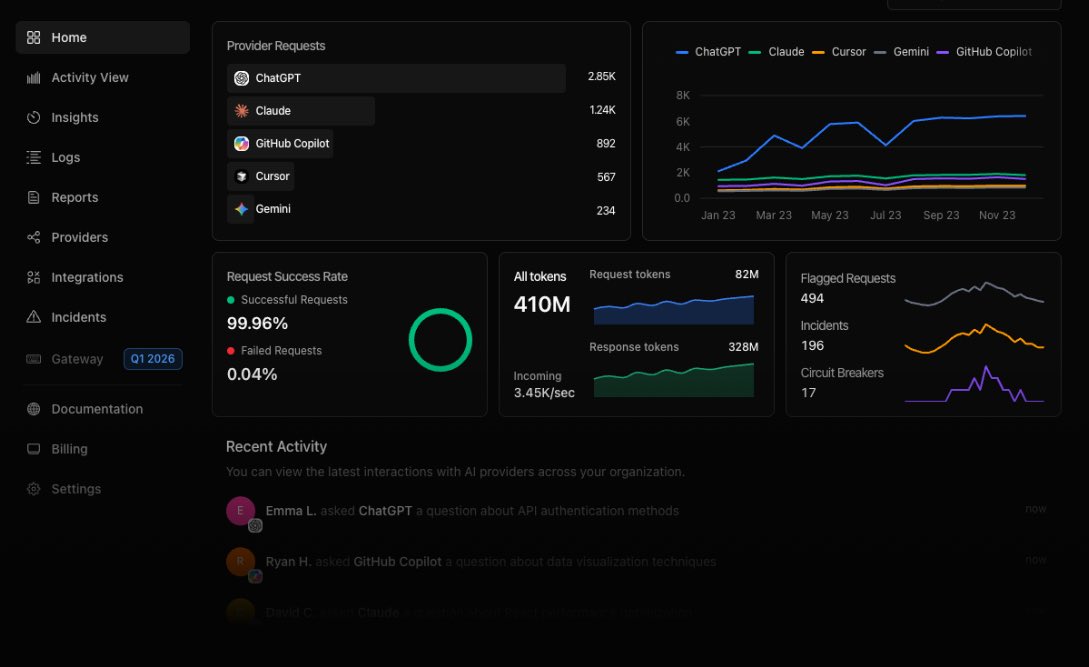Viewport: 1089px width, 667px height.
Task: Open Settings from the sidebar
Action: 103,489
